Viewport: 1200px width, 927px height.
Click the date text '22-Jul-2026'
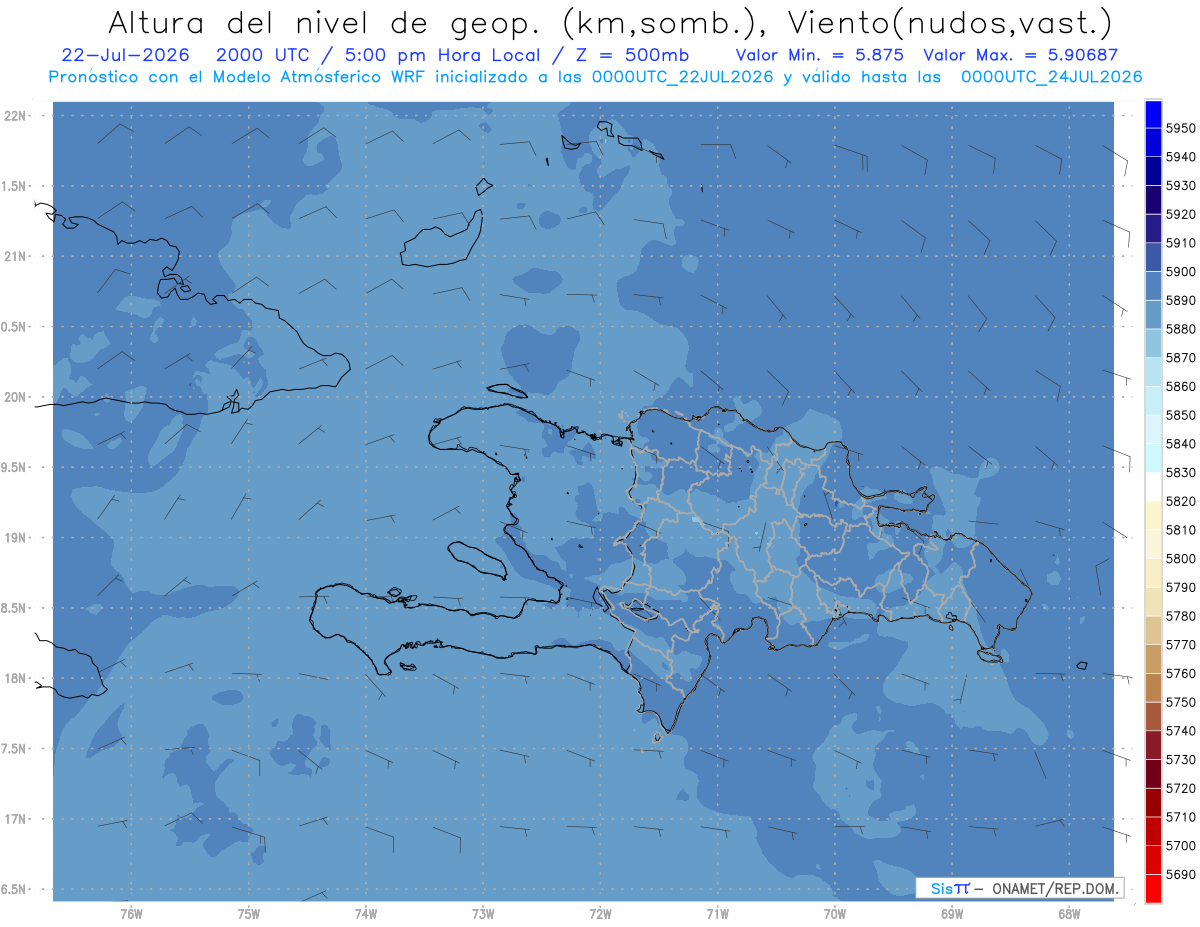pyautogui.click(x=125, y=56)
